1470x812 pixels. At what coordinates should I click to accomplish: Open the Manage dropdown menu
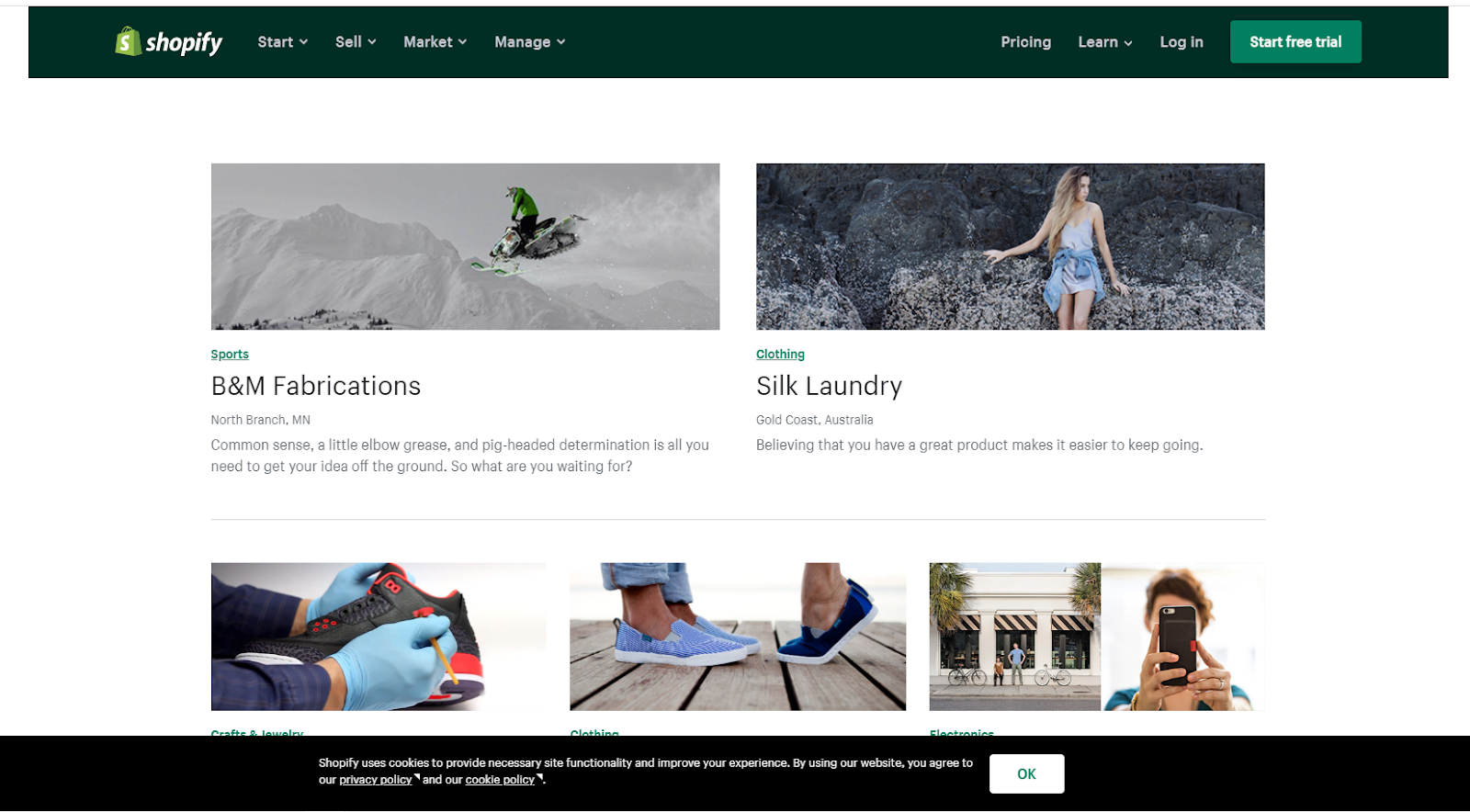(529, 42)
